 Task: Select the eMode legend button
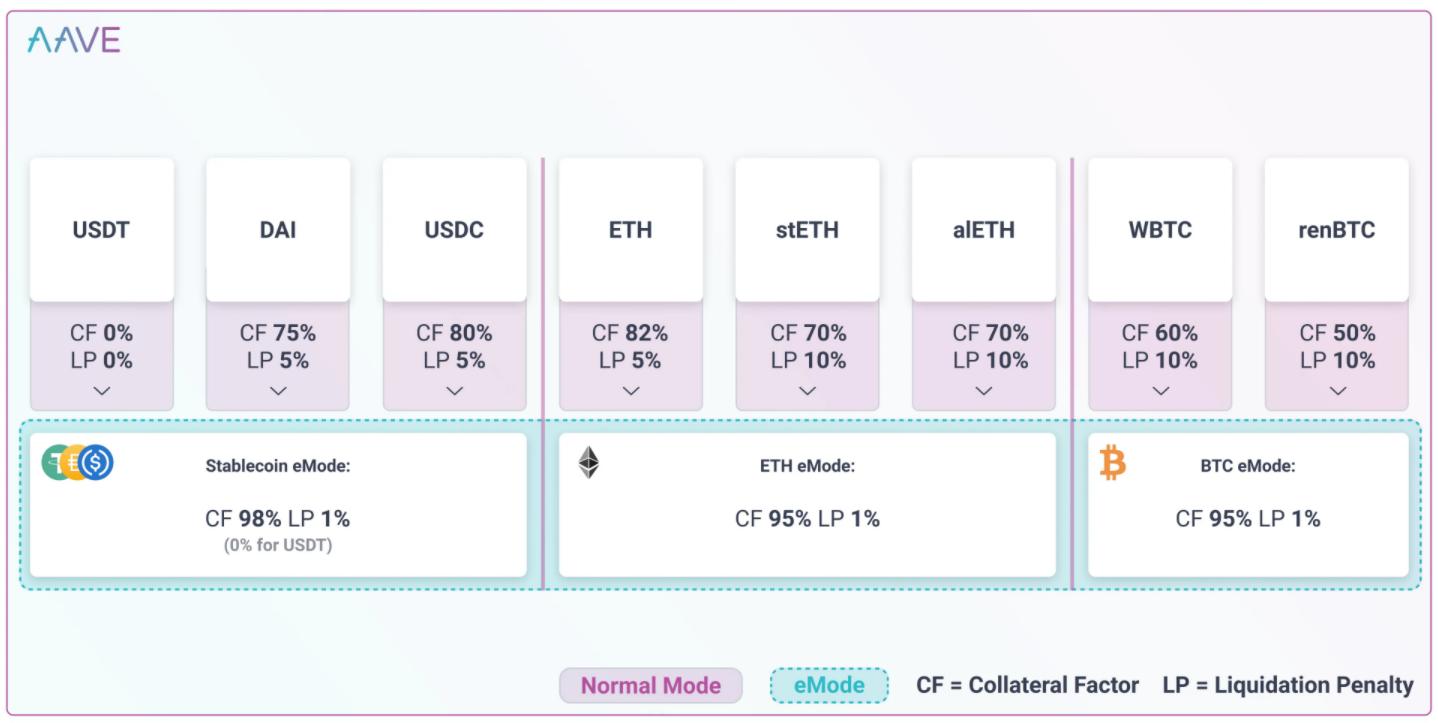coord(829,686)
